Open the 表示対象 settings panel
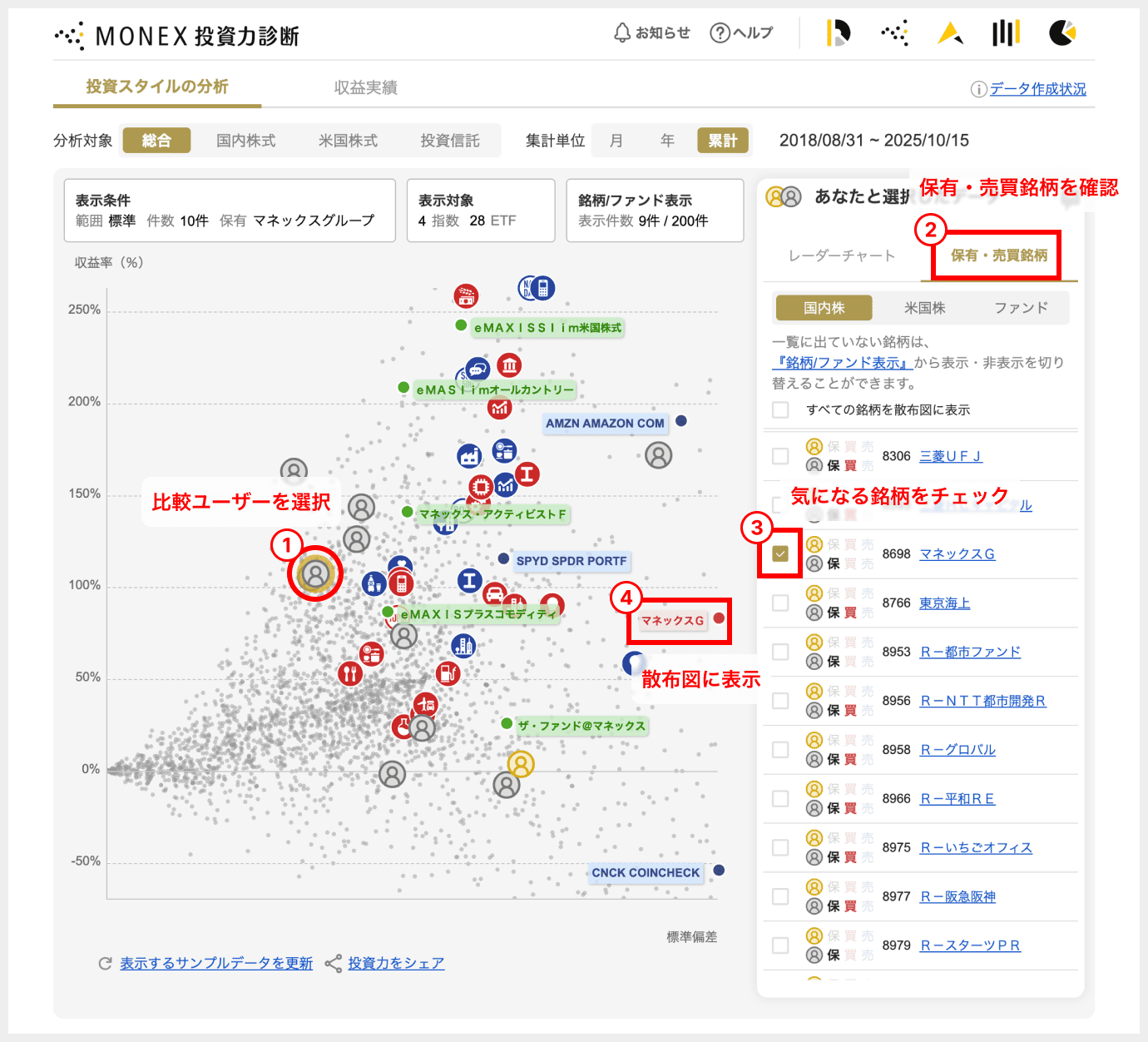The width and height of the screenshot is (1148, 1042). (x=480, y=211)
